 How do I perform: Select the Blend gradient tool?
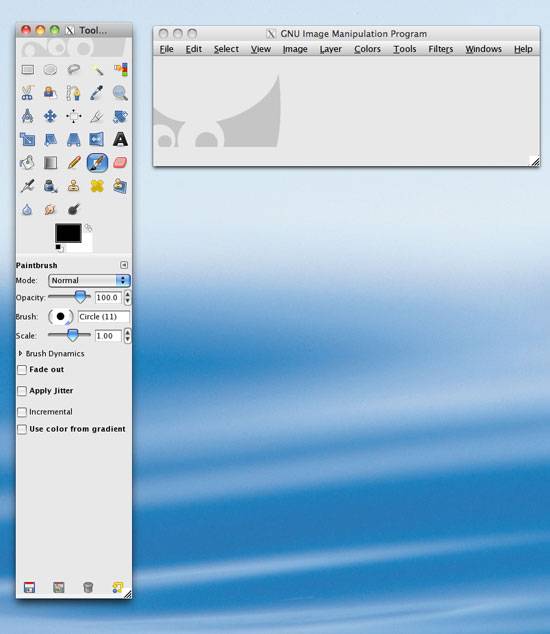point(50,163)
